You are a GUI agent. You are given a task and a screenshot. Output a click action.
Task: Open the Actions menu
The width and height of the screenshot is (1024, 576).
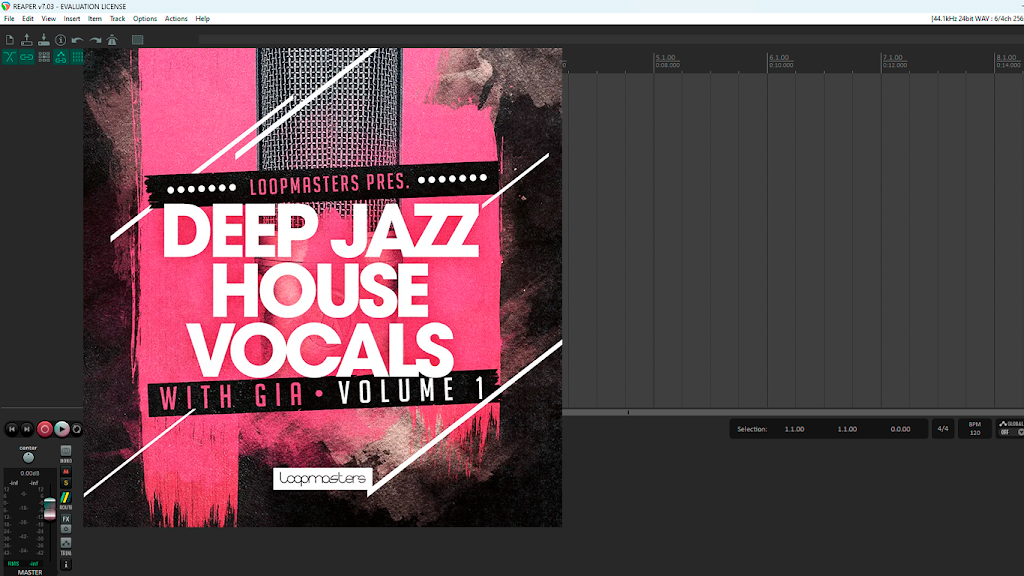click(x=176, y=19)
